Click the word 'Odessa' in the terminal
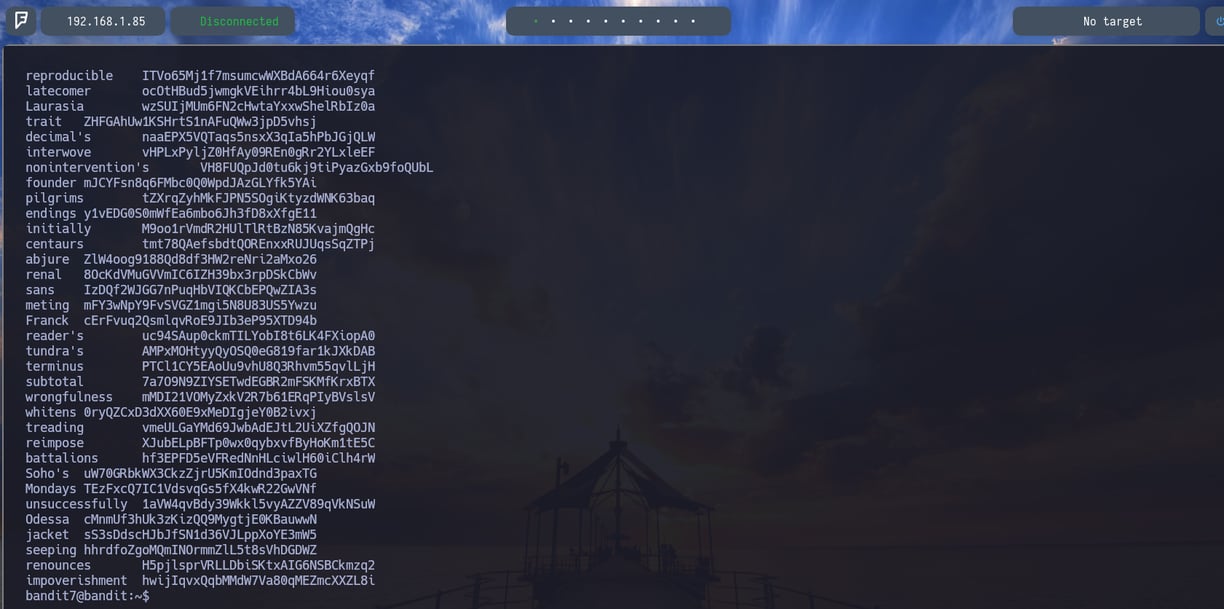The height and width of the screenshot is (609, 1224). pos(48,520)
